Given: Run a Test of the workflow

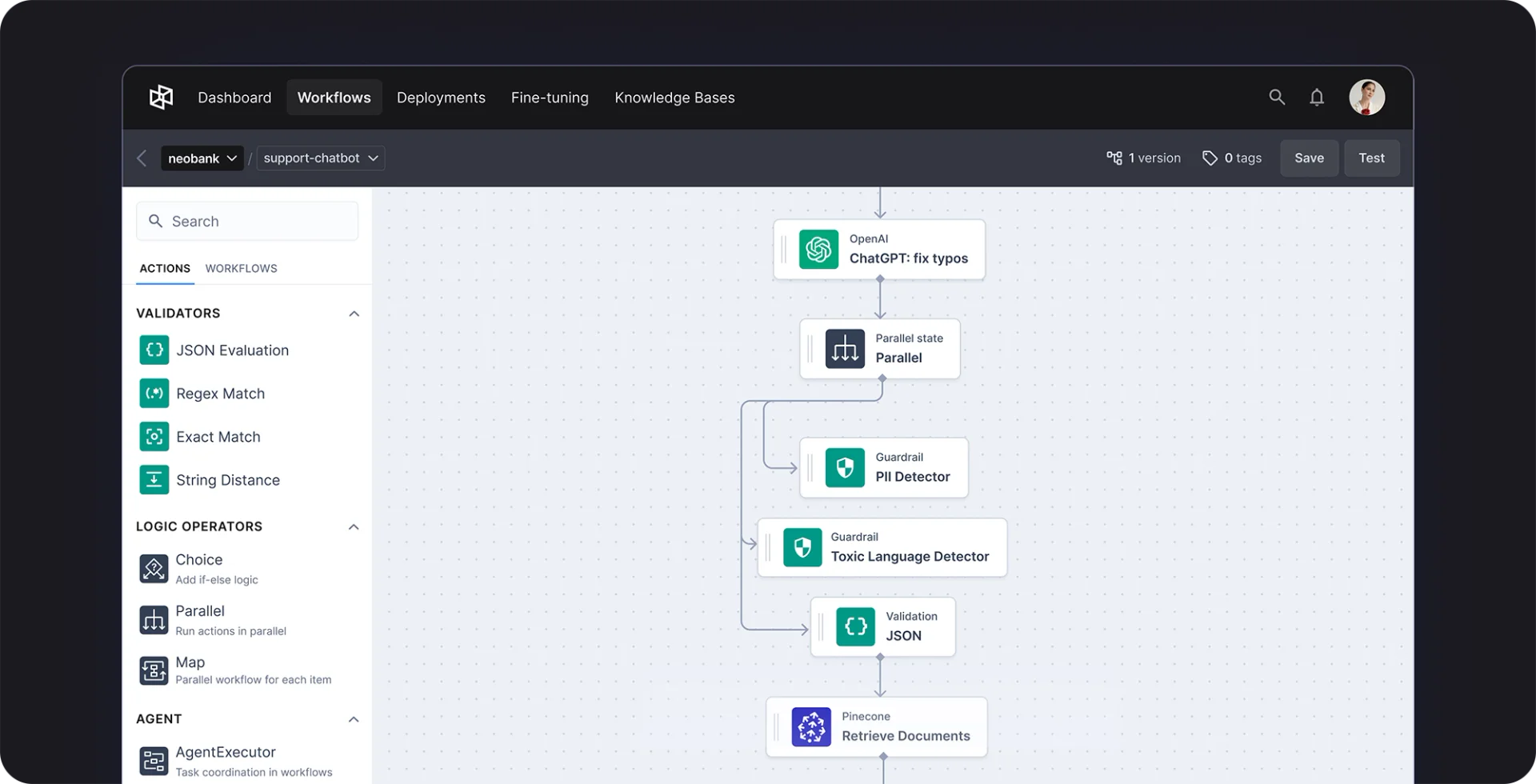Looking at the screenshot, I should [1371, 158].
